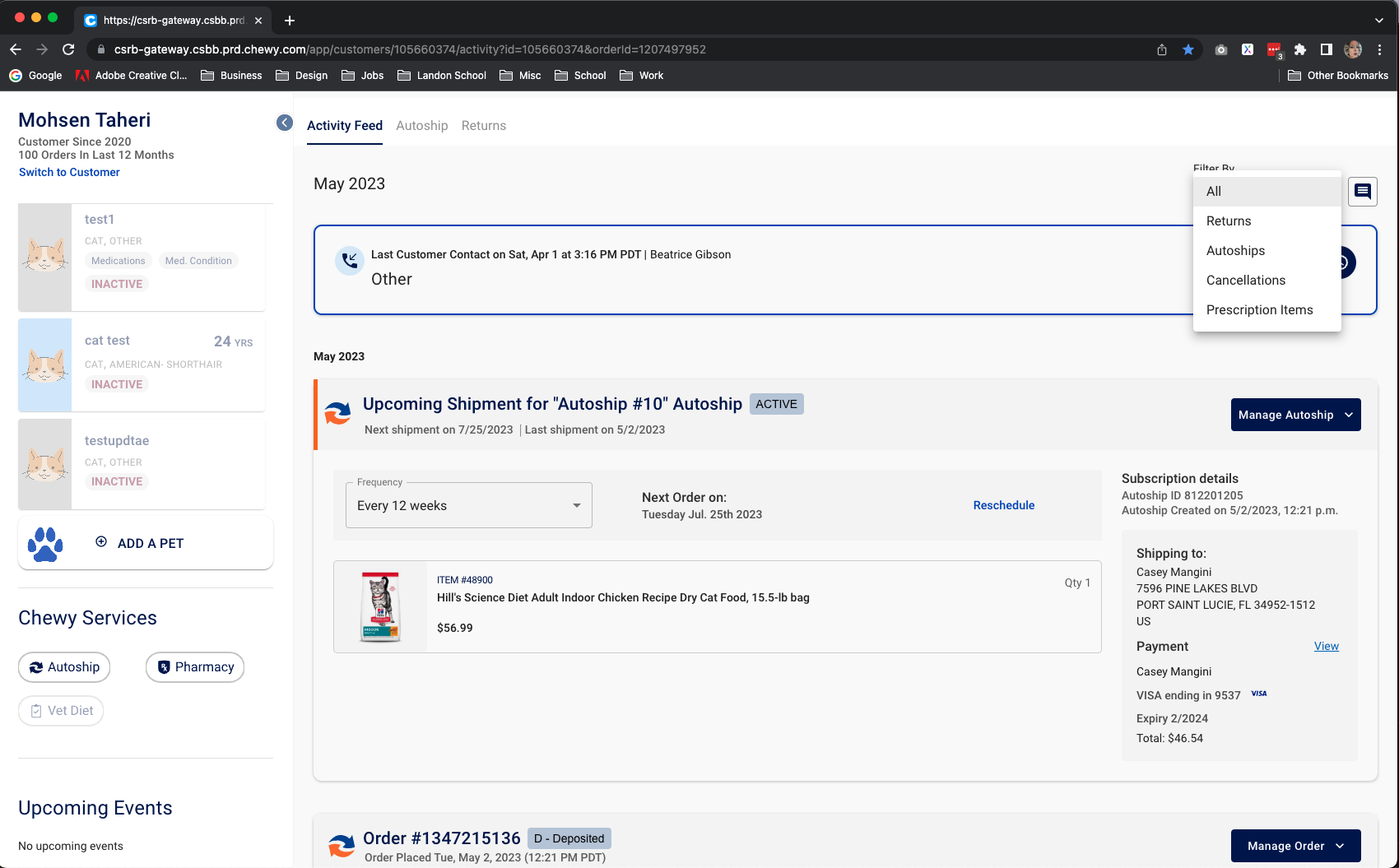The height and width of the screenshot is (868, 1399).
Task: Click the Switch to Customer link
Action: pyautogui.click(x=69, y=172)
